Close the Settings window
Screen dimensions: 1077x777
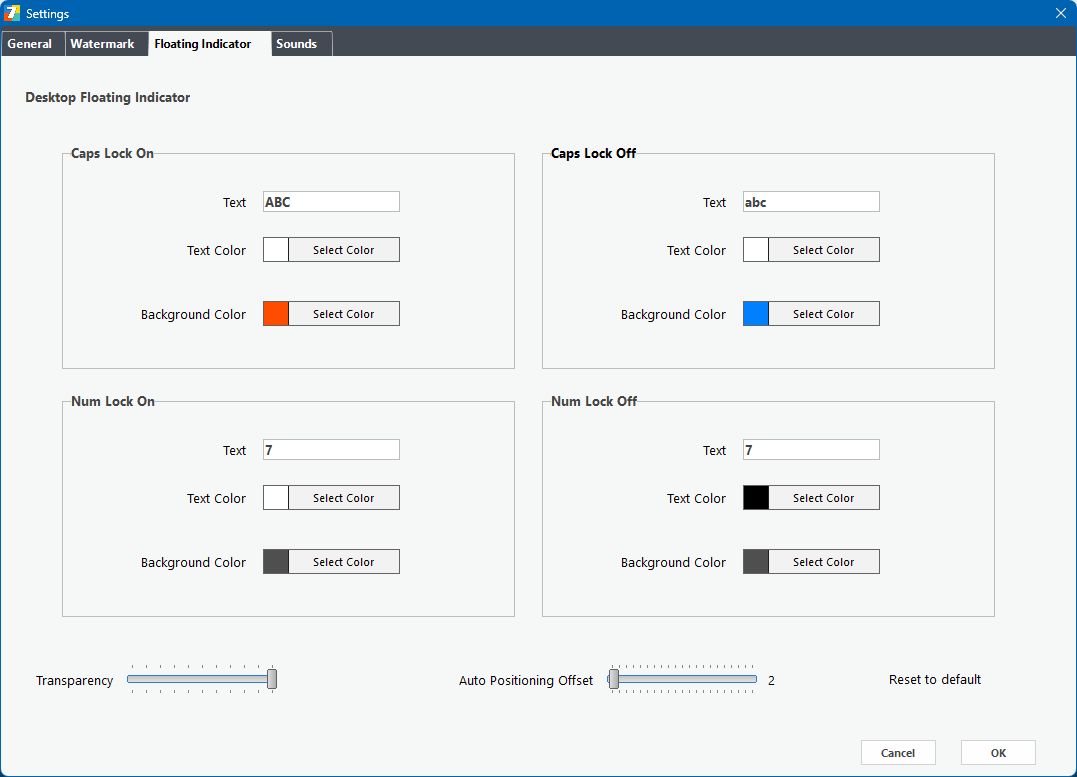pyautogui.click(x=1061, y=13)
